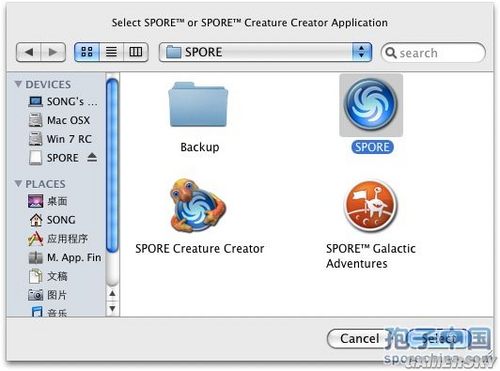This screenshot has width=500, height=371.
Task: Collapse the DEVICES section
Action: (18, 84)
